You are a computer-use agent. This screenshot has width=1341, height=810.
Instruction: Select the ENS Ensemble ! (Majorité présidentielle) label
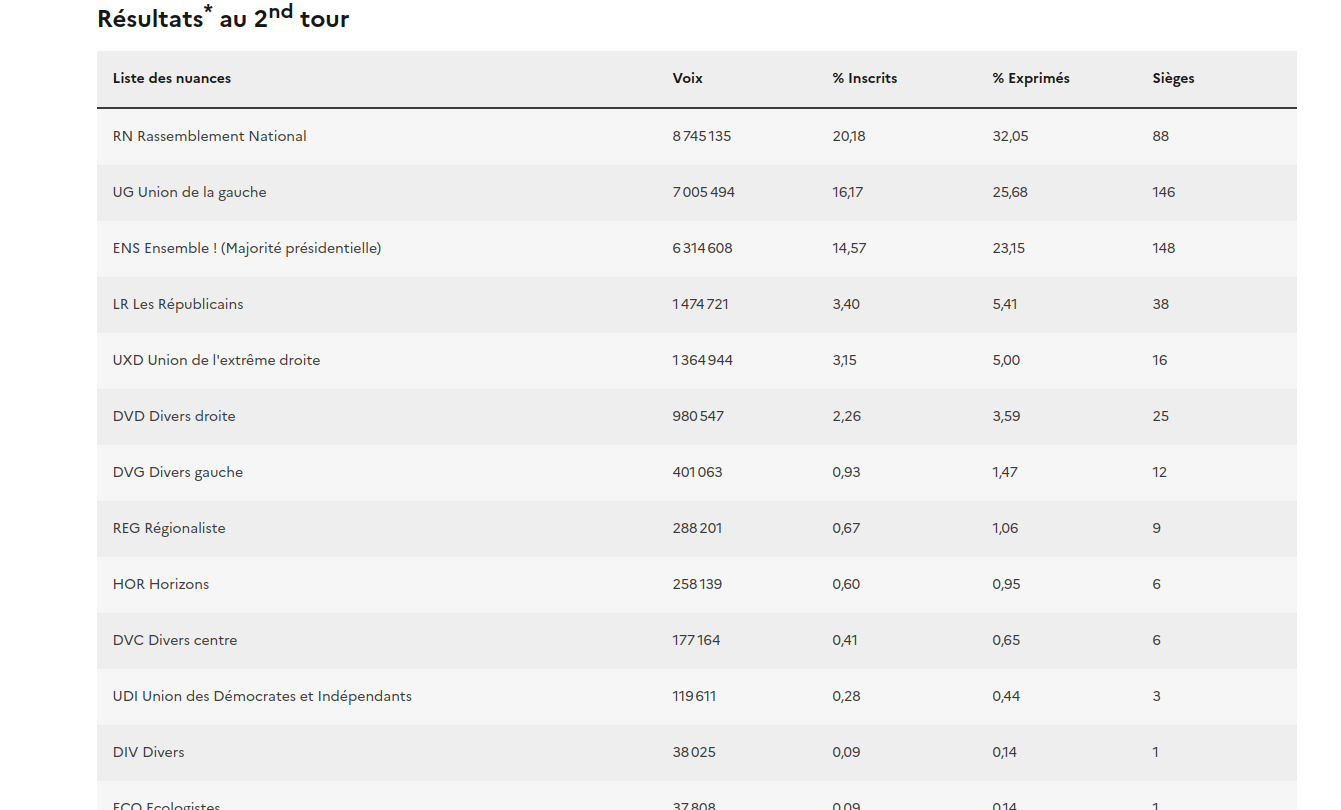coord(247,248)
